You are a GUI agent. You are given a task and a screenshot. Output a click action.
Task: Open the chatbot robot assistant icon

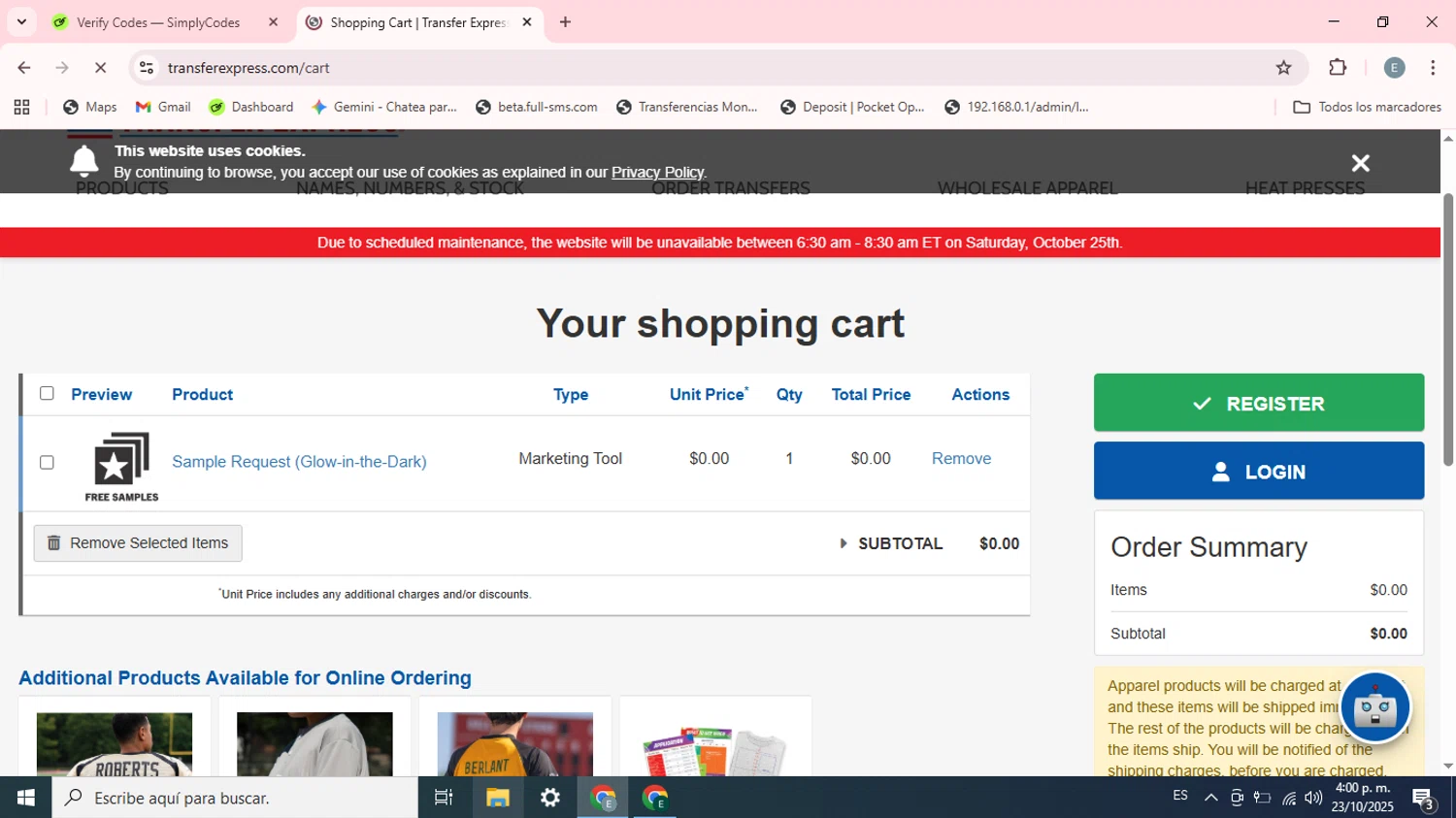[x=1374, y=707]
